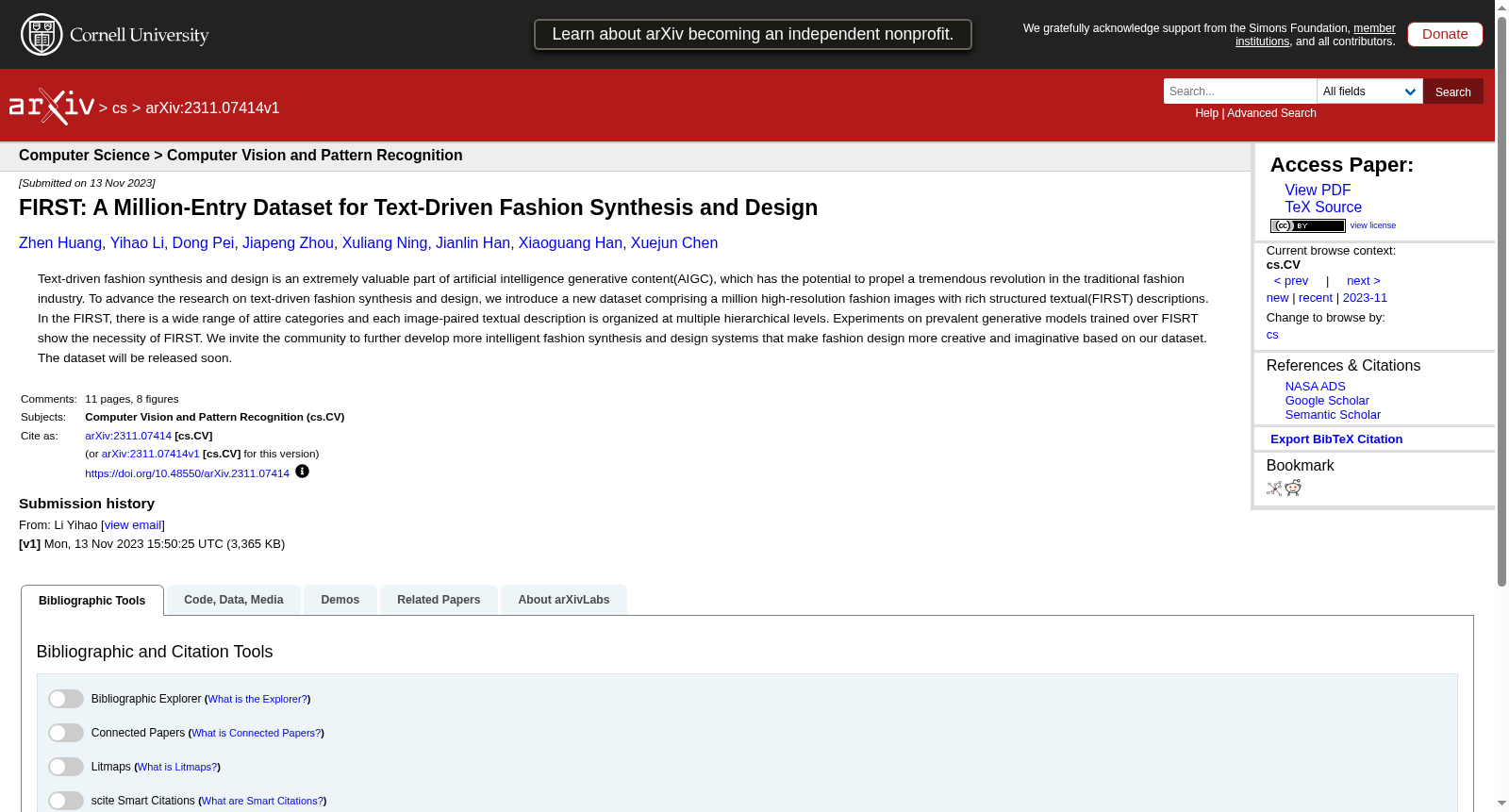The height and width of the screenshot is (812, 1509).
Task: Open the Related Papers tab
Action: click(439, 600)
